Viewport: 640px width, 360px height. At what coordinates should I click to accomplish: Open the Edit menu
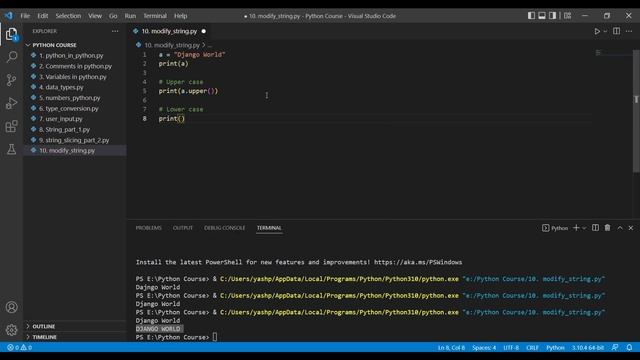[x=42, y=16]
